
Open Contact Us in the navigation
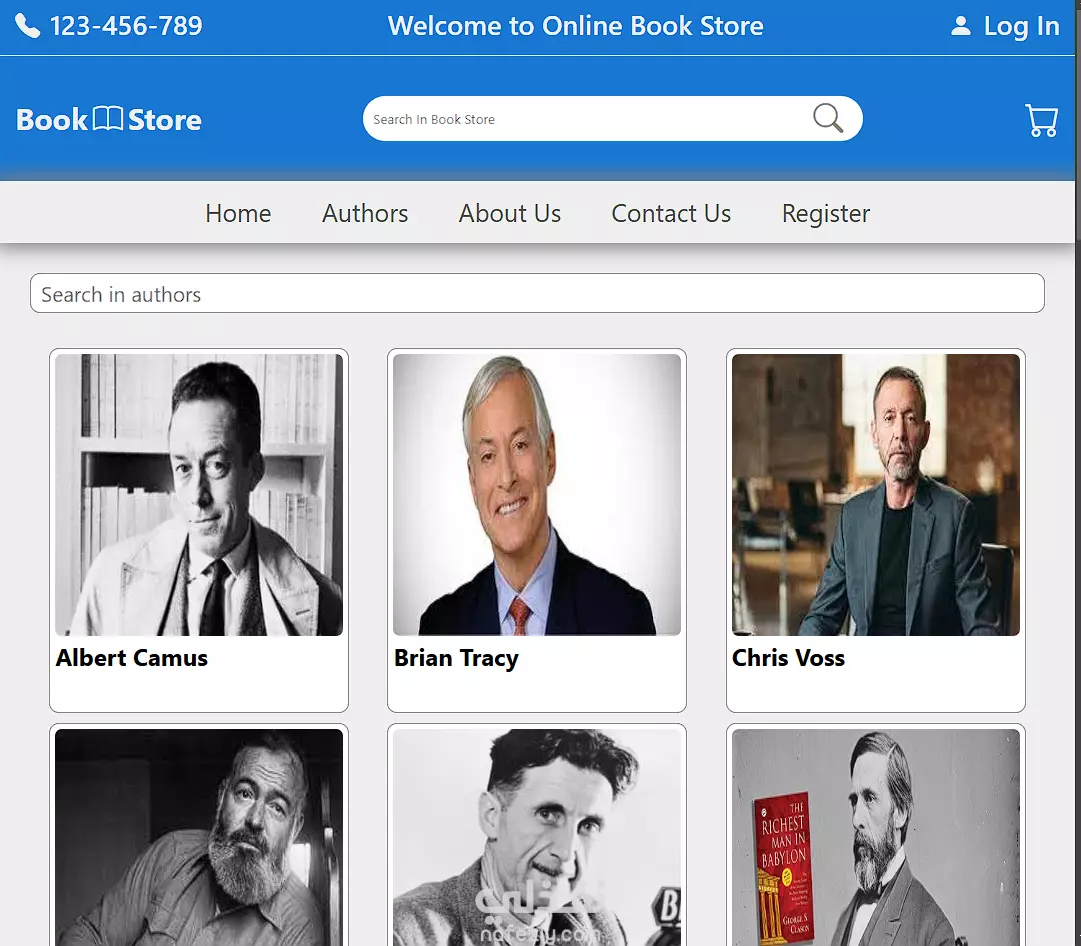(671, 213)
